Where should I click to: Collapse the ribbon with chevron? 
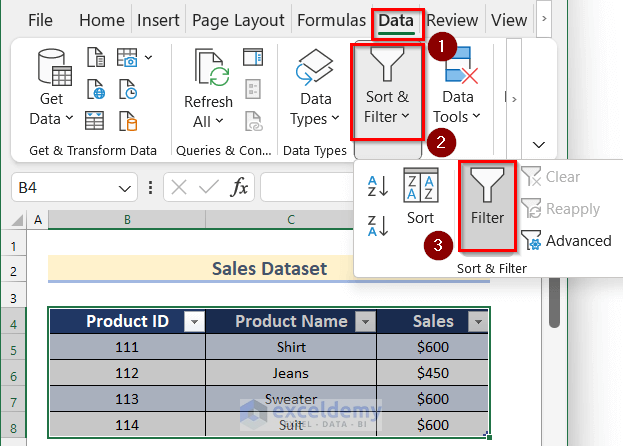click(539, 145)
